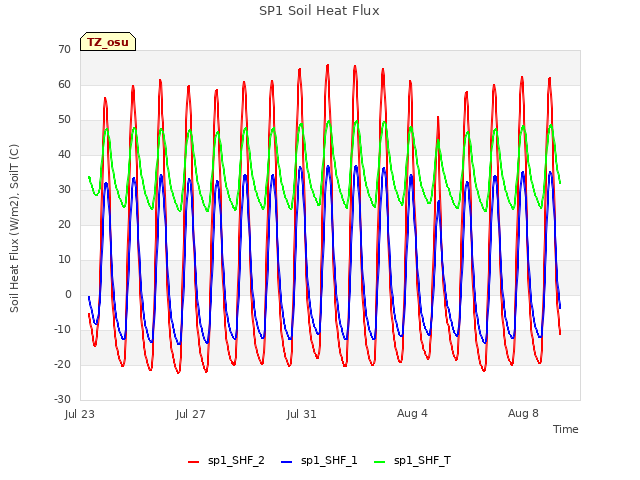Click the Jul 31 x-axis label

(301, 414)
